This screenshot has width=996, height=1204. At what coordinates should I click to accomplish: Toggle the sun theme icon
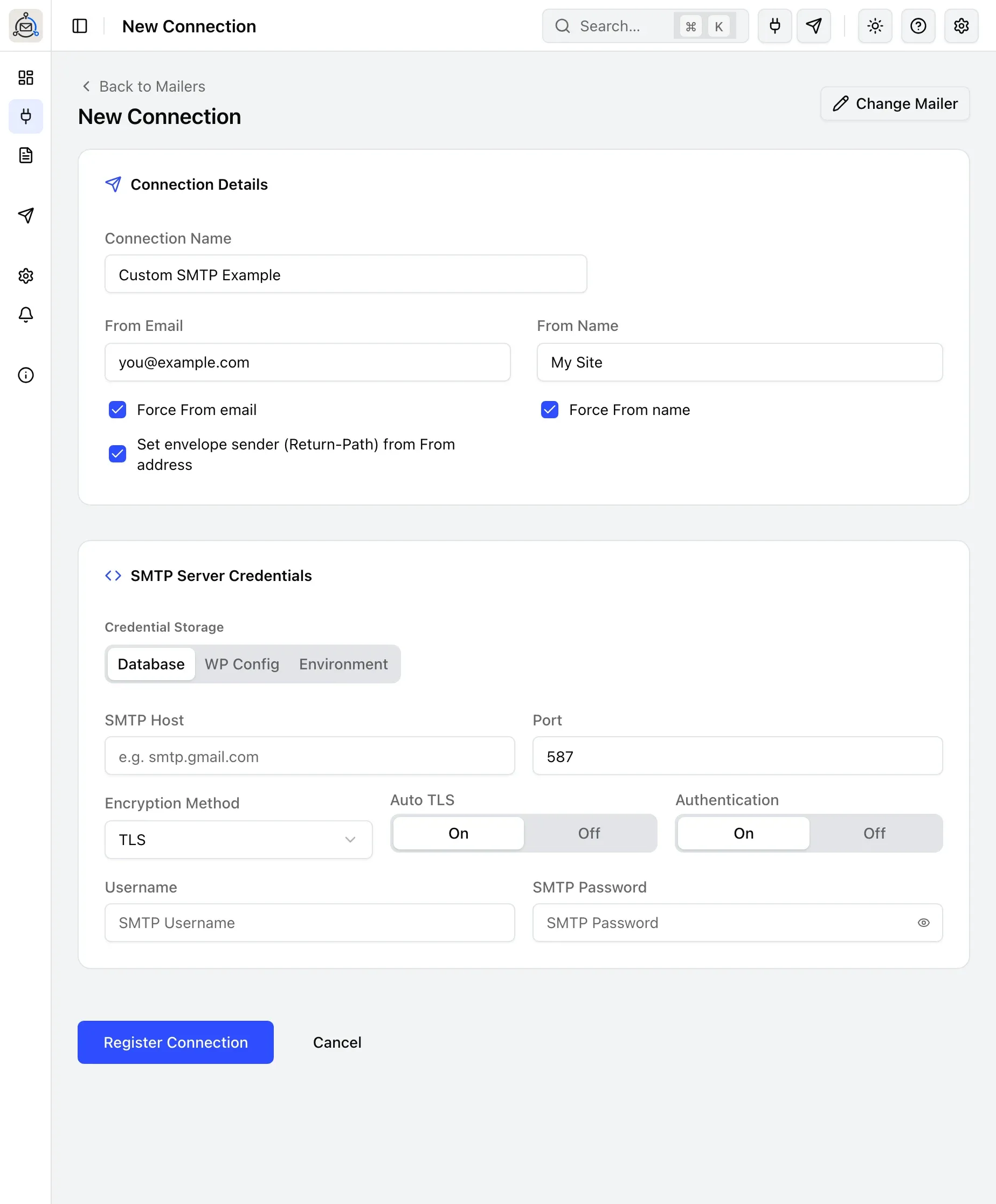[x=875, y=26]
